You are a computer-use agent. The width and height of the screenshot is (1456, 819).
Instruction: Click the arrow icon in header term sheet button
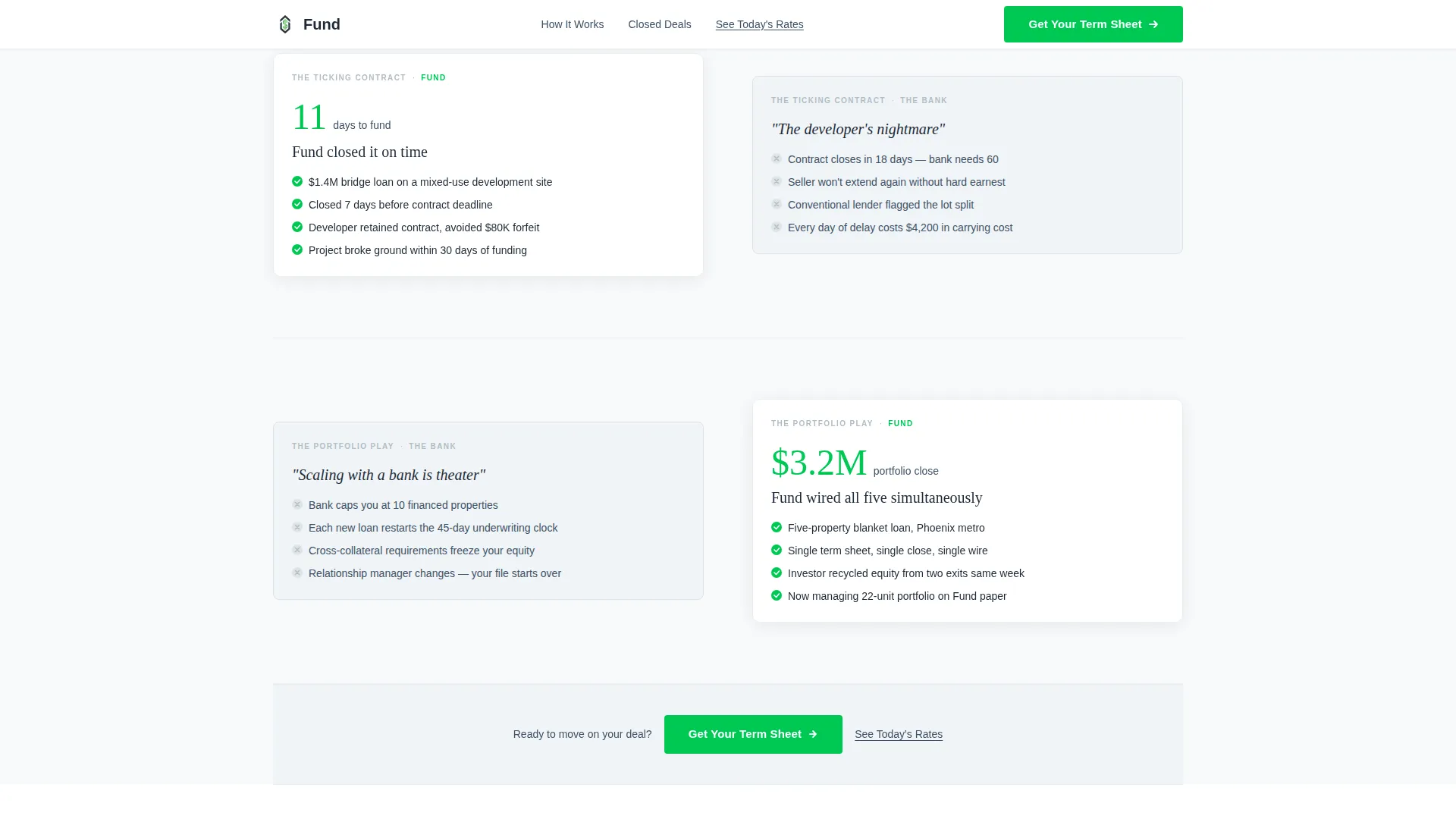click(1153, 24)
